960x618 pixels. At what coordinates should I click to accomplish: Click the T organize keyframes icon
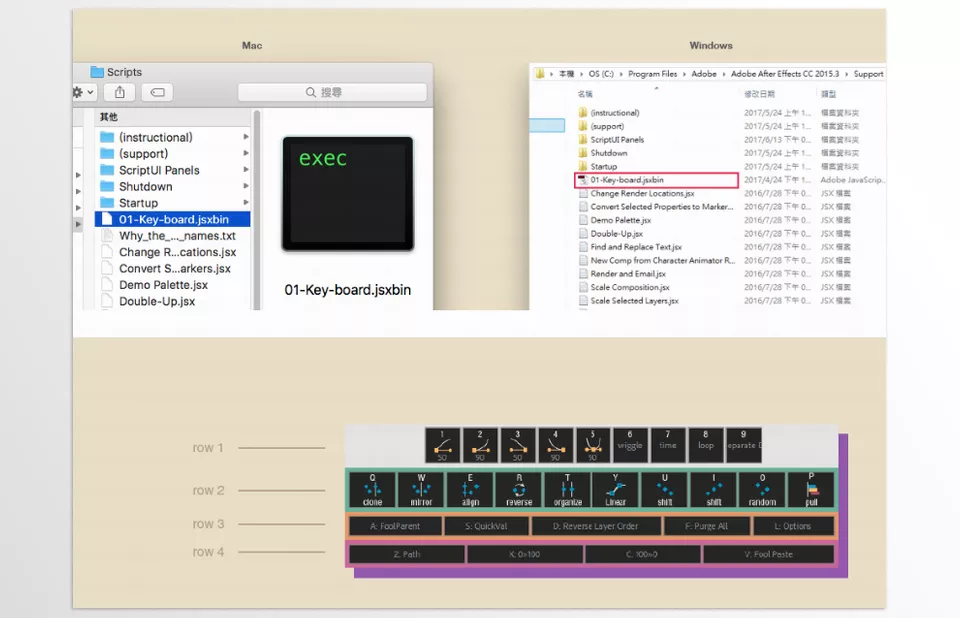(x=568, y=489)
